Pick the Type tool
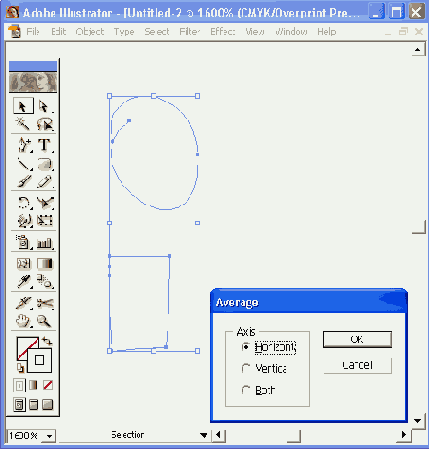This screenshot has height=449, width=429. (44, 145)
